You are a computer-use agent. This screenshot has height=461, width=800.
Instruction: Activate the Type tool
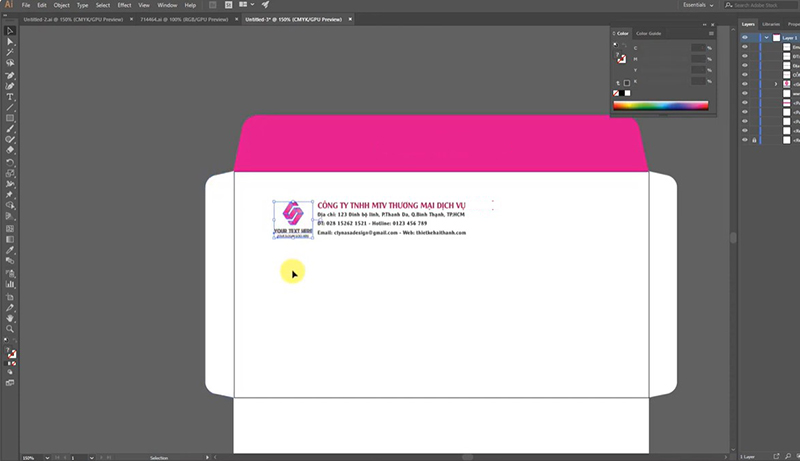click(x=10, y=97)
